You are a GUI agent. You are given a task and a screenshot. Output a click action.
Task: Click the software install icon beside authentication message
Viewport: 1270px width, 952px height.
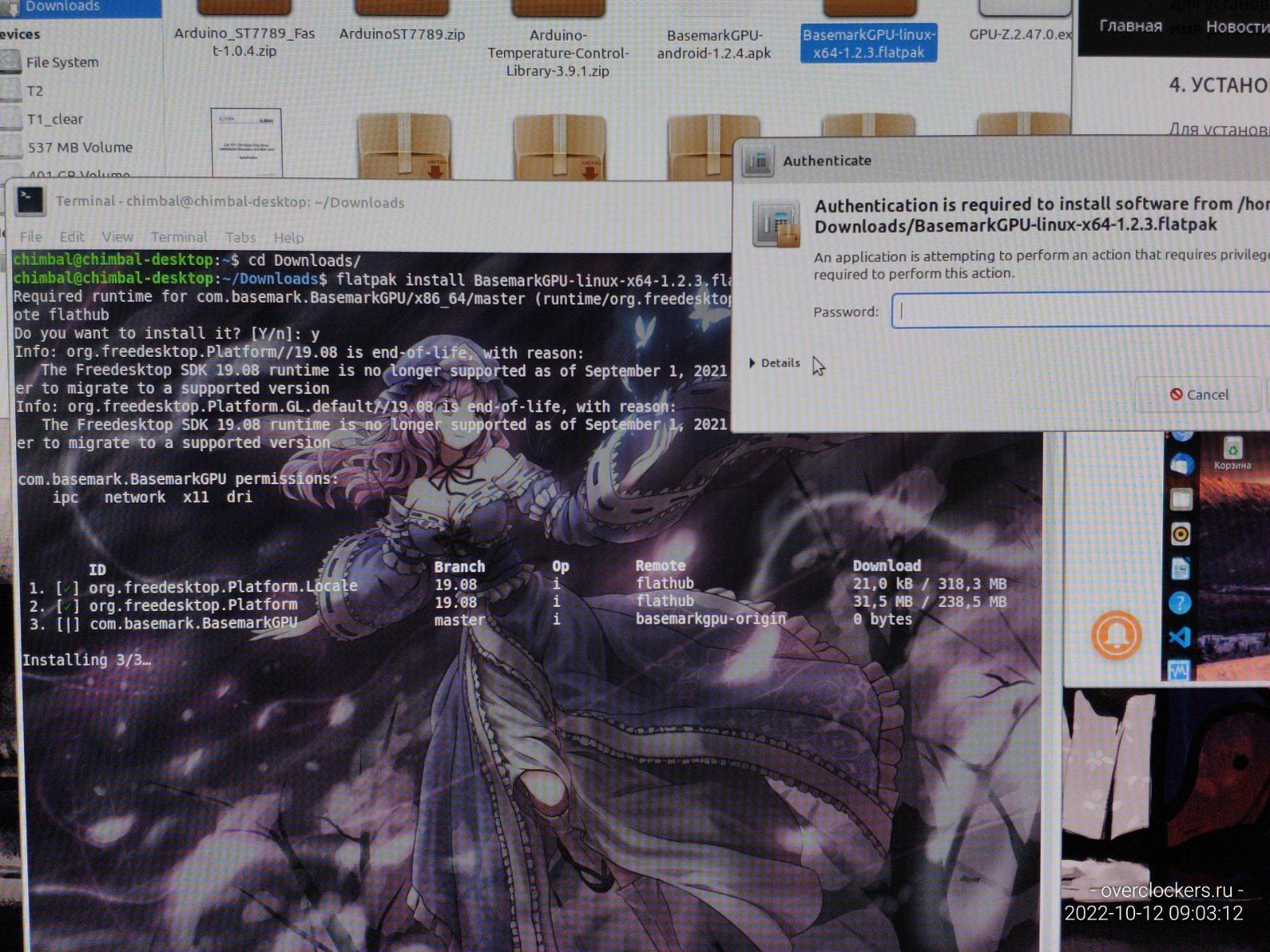pos(775,224)
